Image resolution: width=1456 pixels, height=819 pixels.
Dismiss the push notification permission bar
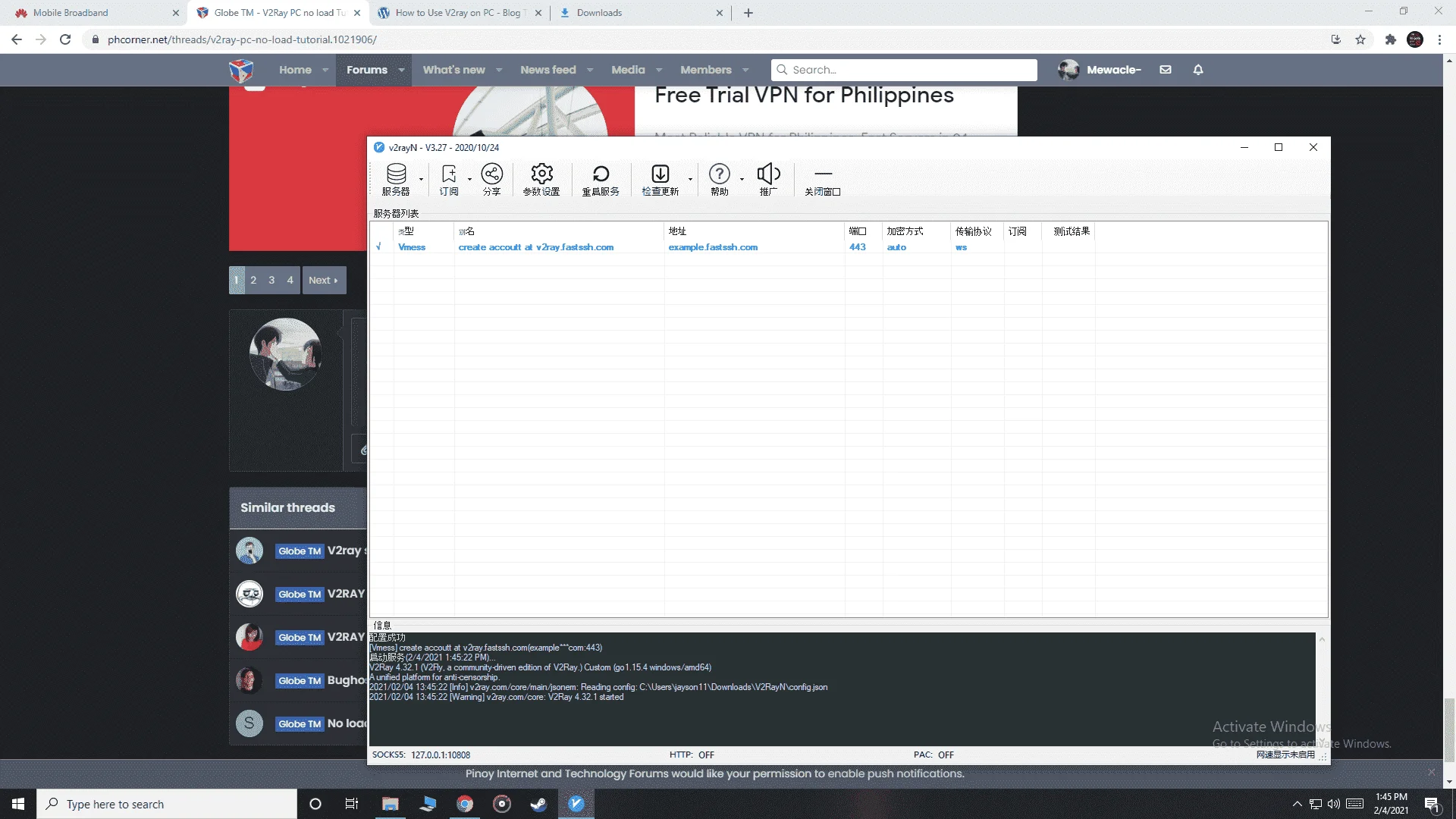point(1431,772)
